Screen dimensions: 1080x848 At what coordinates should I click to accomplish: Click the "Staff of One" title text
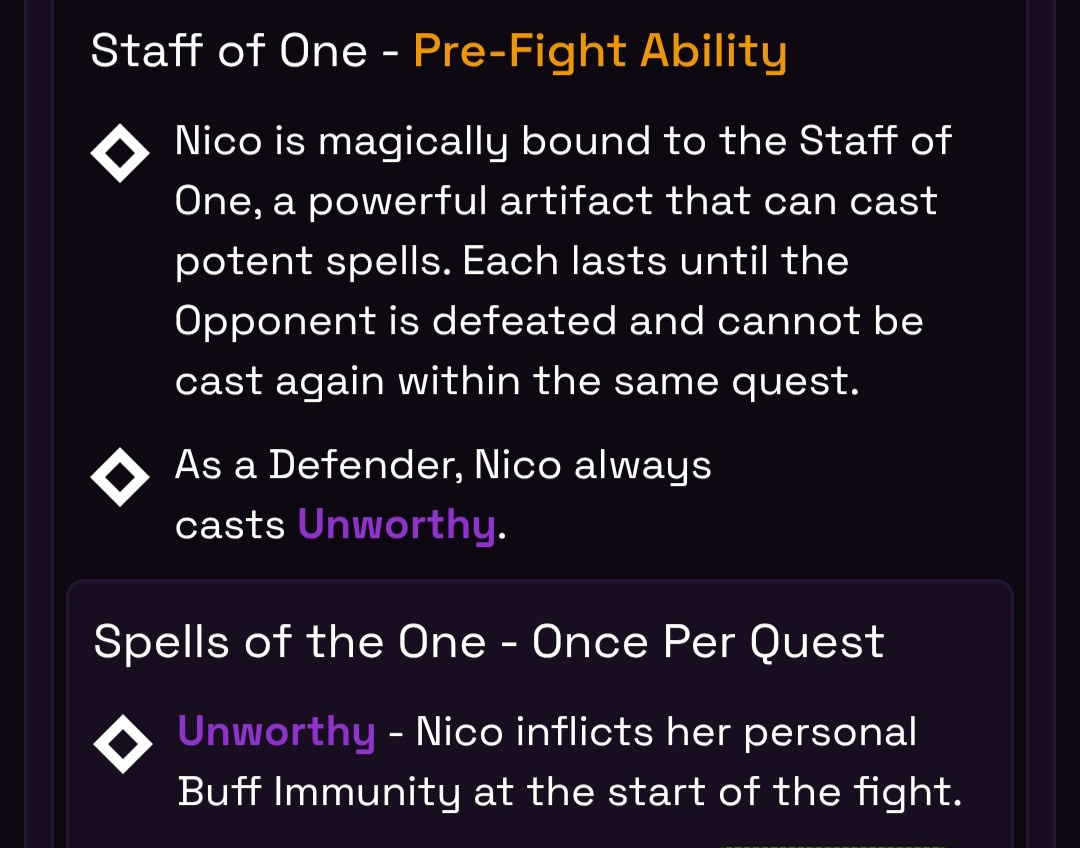[229, 51]
